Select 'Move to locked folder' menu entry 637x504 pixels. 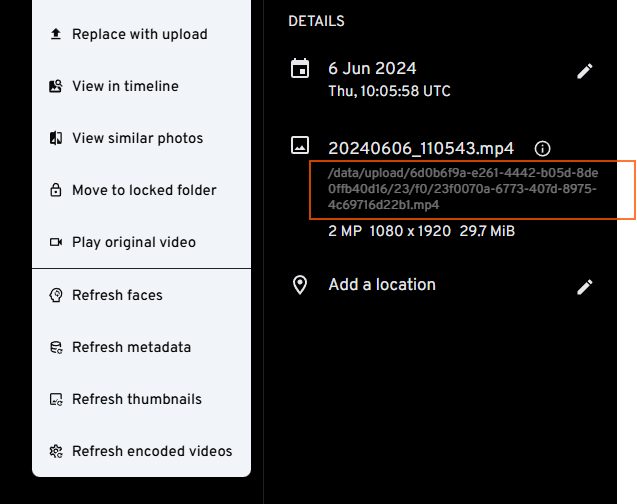point(144,190)
